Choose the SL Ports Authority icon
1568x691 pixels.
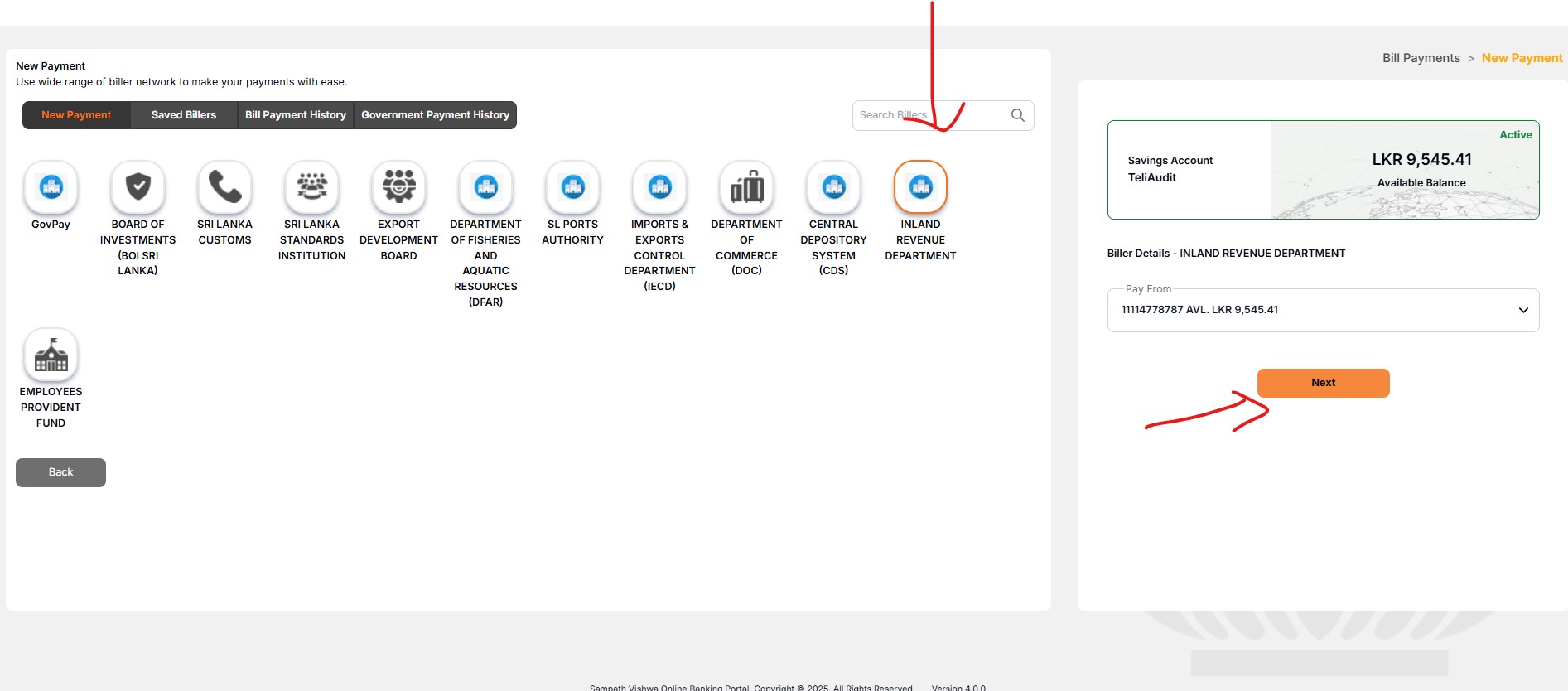point(573,187)
